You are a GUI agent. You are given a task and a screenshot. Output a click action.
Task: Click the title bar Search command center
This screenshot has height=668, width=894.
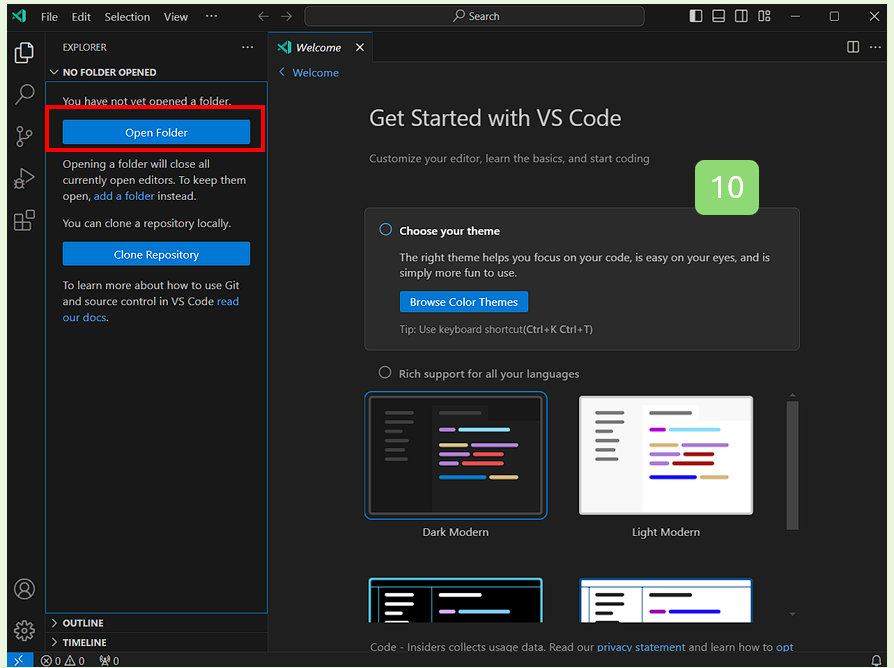pos(474,16)
